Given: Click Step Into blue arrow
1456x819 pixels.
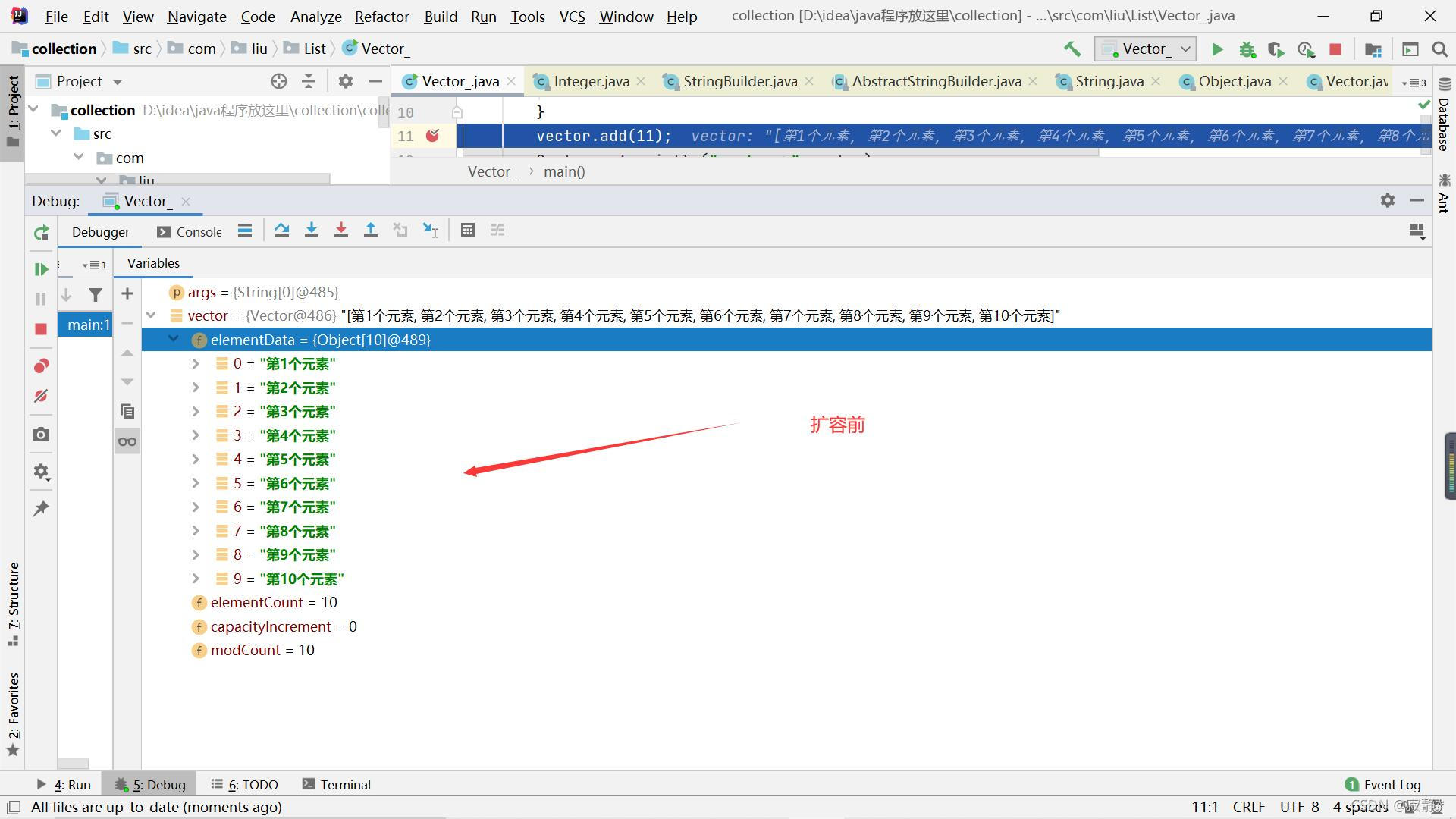Looking at the screenshot, I should coord(311,230).
